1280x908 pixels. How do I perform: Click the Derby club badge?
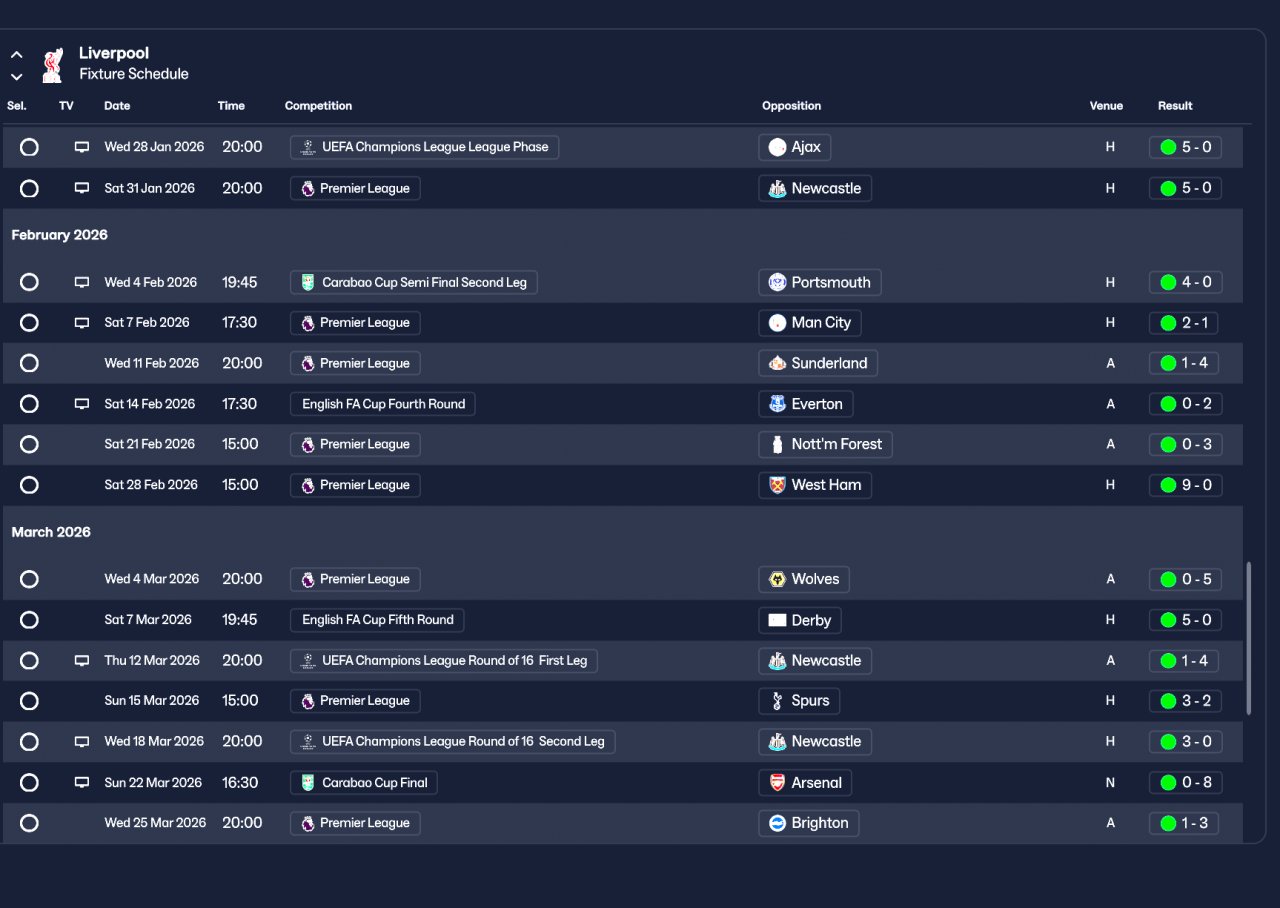click(x=777, y=620)
